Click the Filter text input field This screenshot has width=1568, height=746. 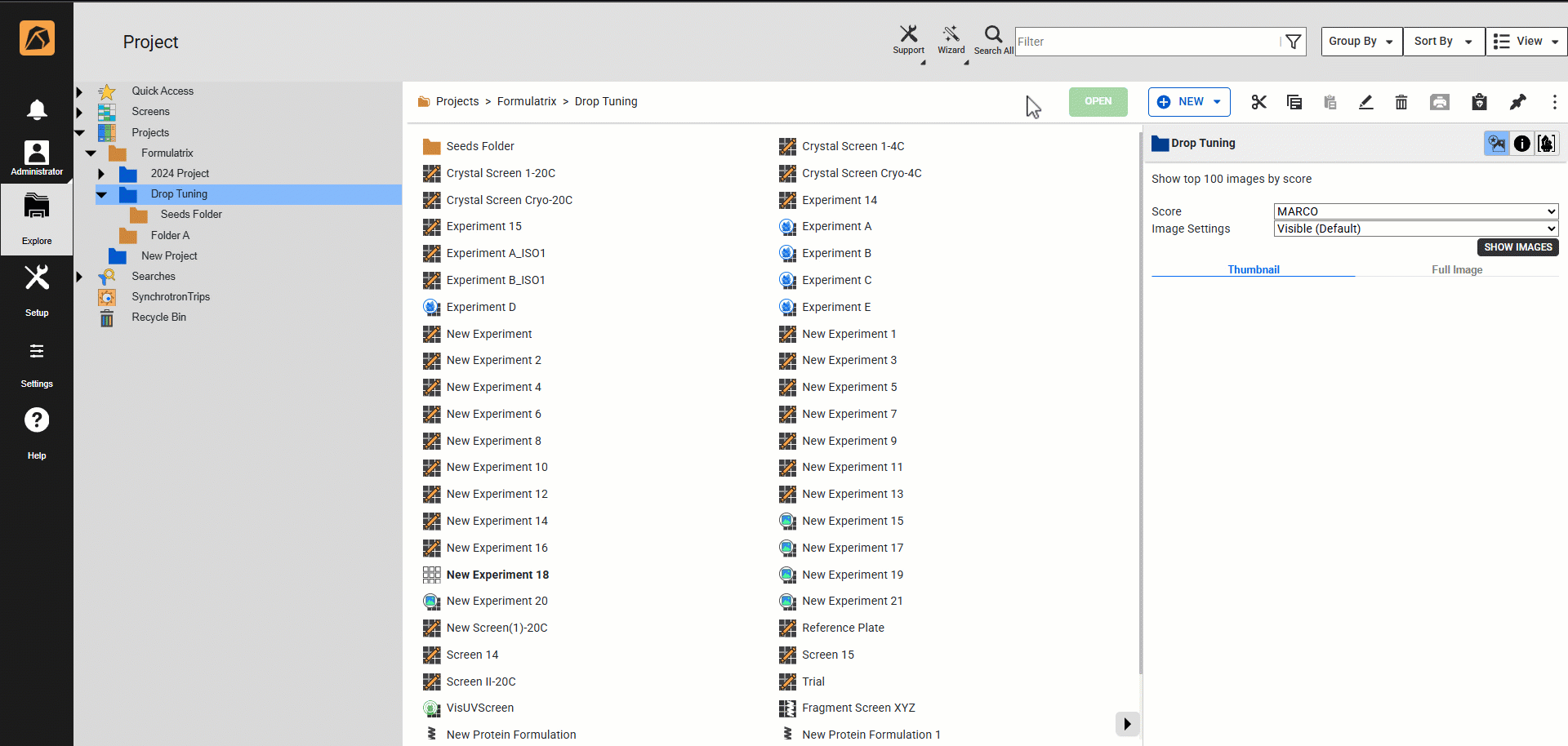[x=1147, y=42]
